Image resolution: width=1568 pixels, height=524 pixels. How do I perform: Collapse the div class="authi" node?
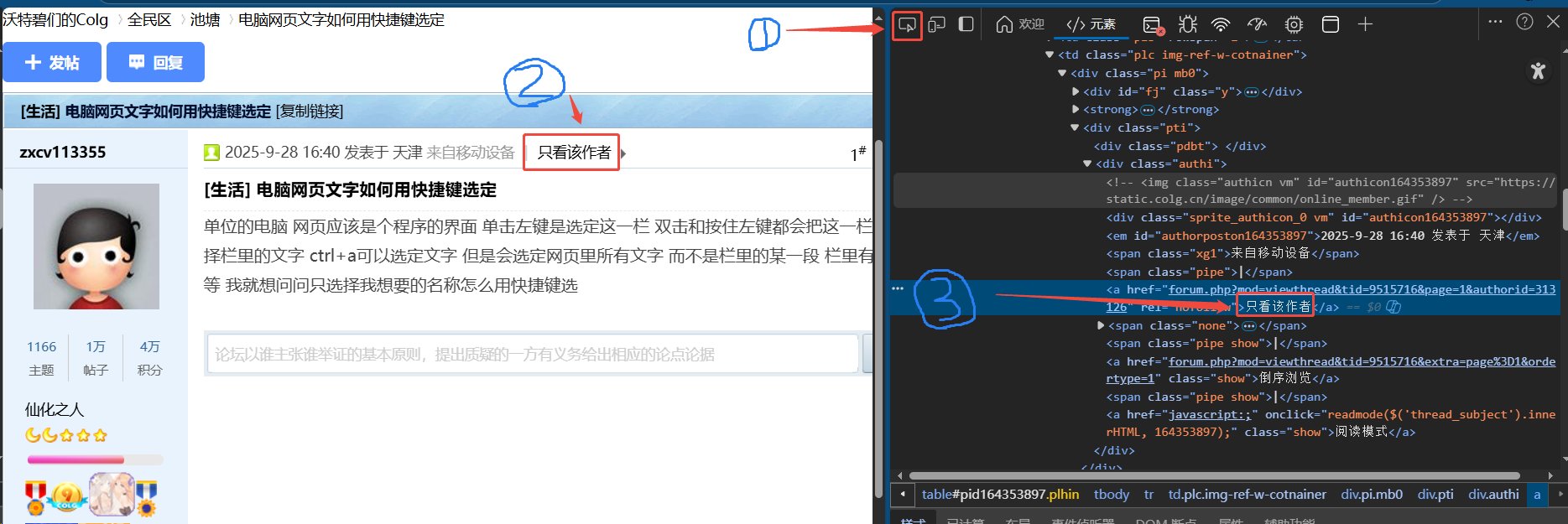(x=1088, y=164)
